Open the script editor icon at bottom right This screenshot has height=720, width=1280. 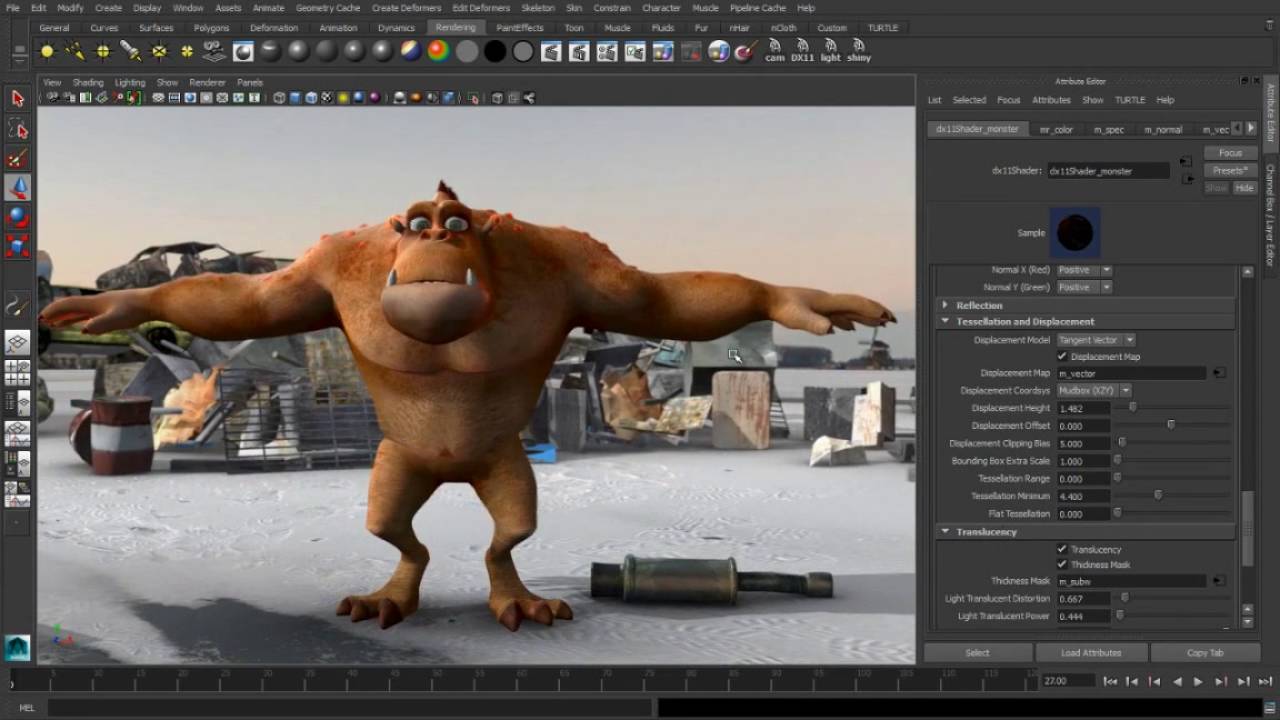pyautogui.click(x=1270, y=708)
